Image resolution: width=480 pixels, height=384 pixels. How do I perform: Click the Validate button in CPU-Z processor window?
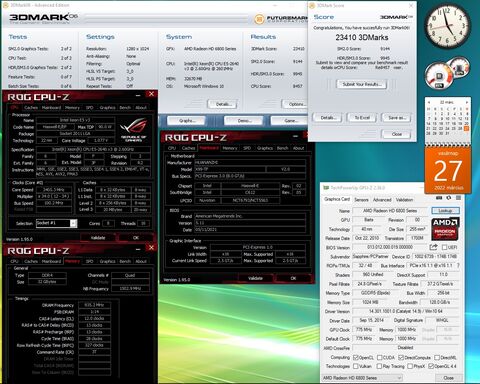tap(98, 238)
